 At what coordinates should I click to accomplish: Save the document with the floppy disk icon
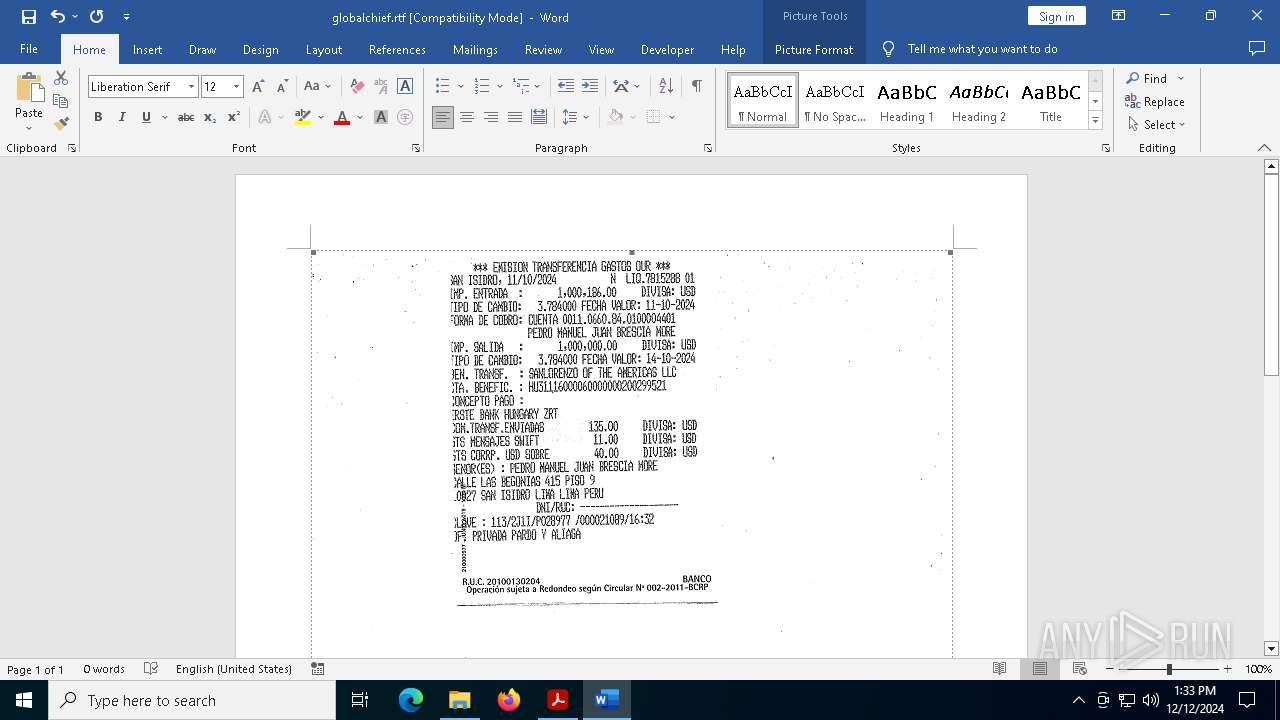(29, 17)
